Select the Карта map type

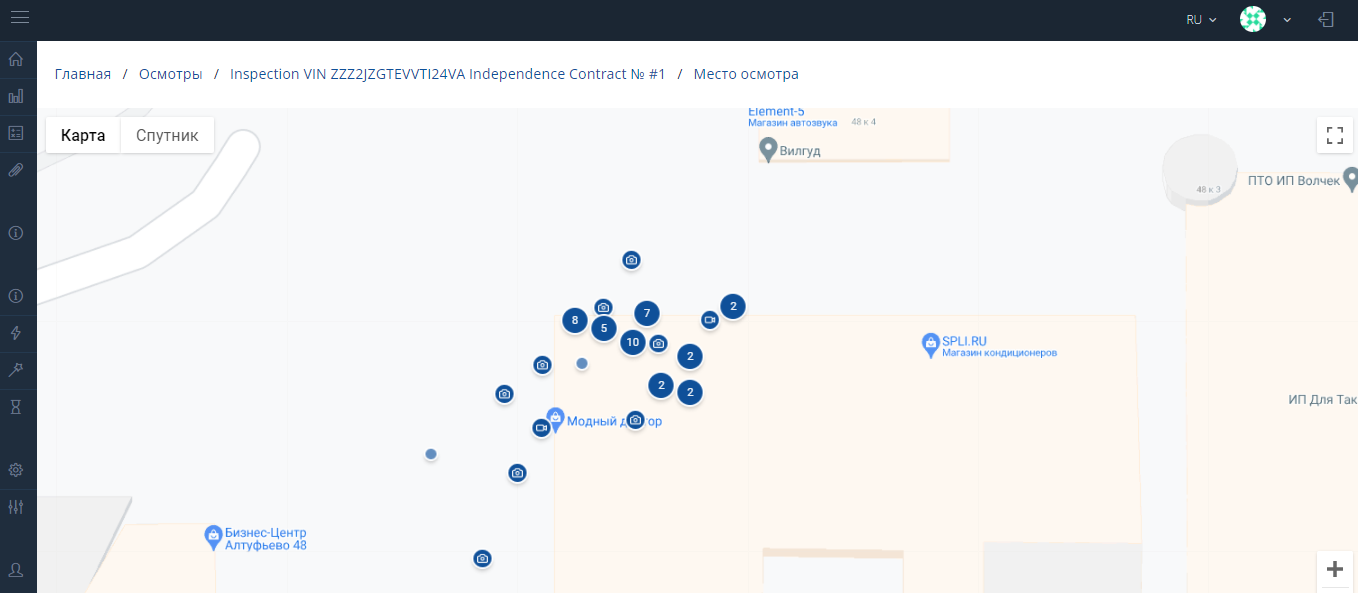[83, 135]
